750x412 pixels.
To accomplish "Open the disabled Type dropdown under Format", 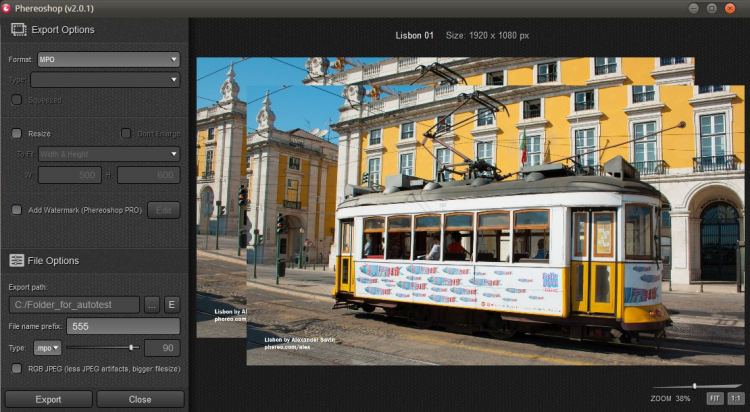I will (105, 79).
